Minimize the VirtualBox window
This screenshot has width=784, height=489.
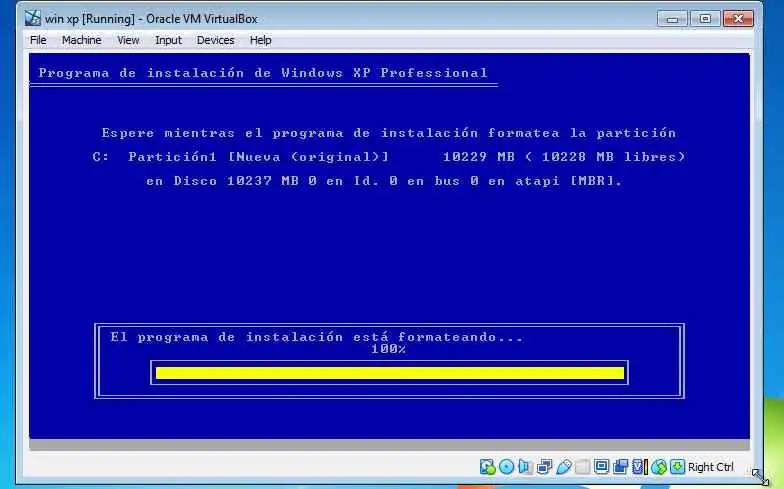(x=672, y=19)
